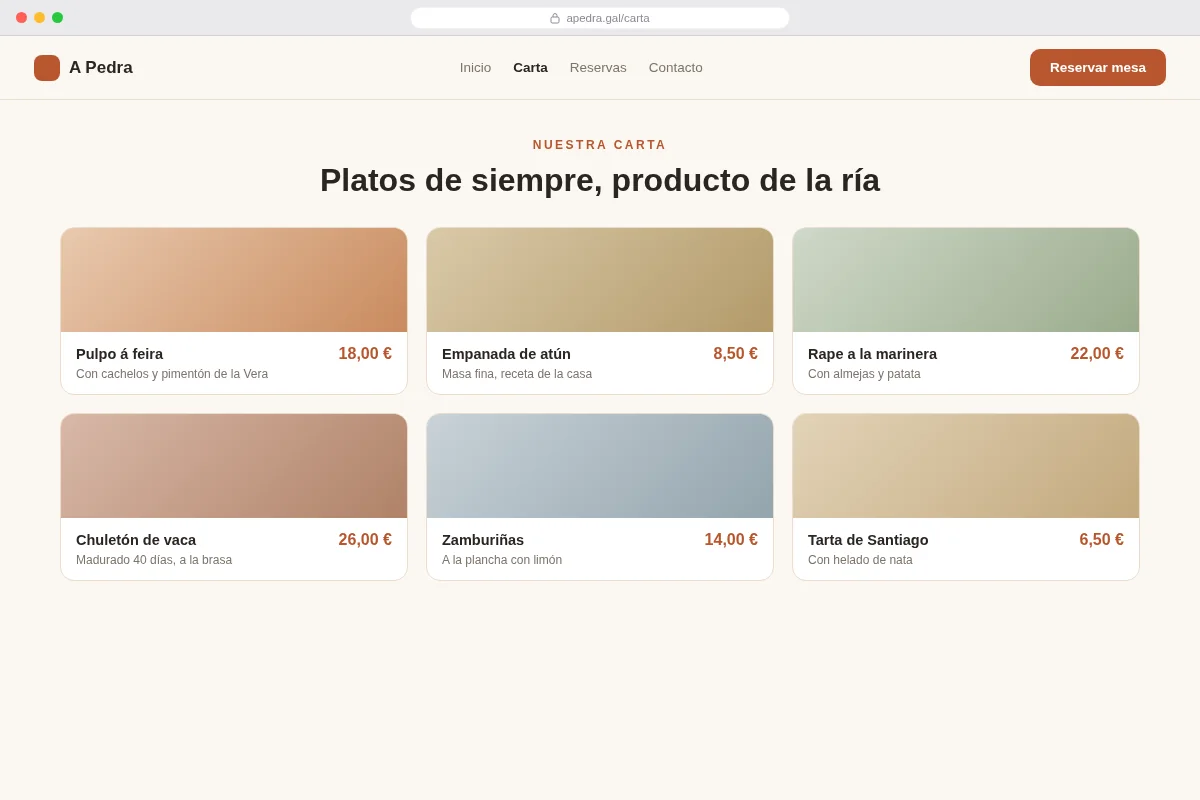This screenshot has height=800, width=1200.
Task: Close the window with red button
Action: coord(21,18)
